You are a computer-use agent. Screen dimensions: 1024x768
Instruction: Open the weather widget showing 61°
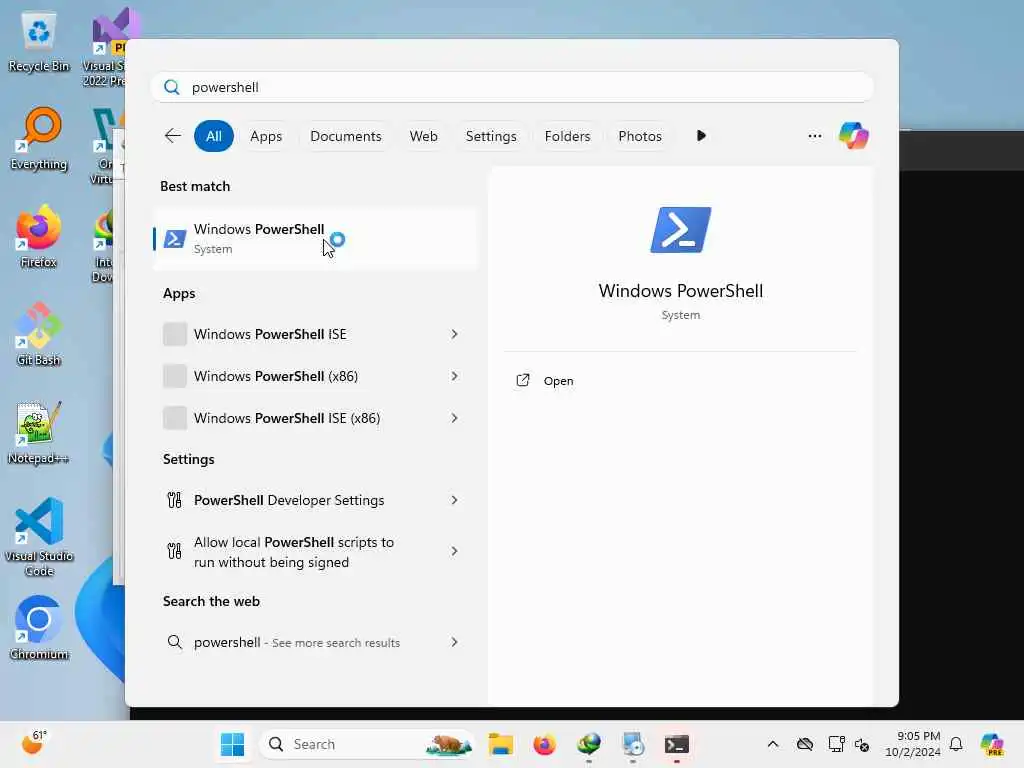coord(34,743)
